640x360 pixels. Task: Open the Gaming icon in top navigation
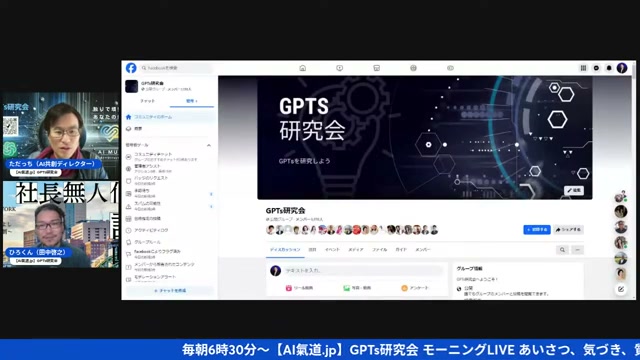click(x=450, y=68)
